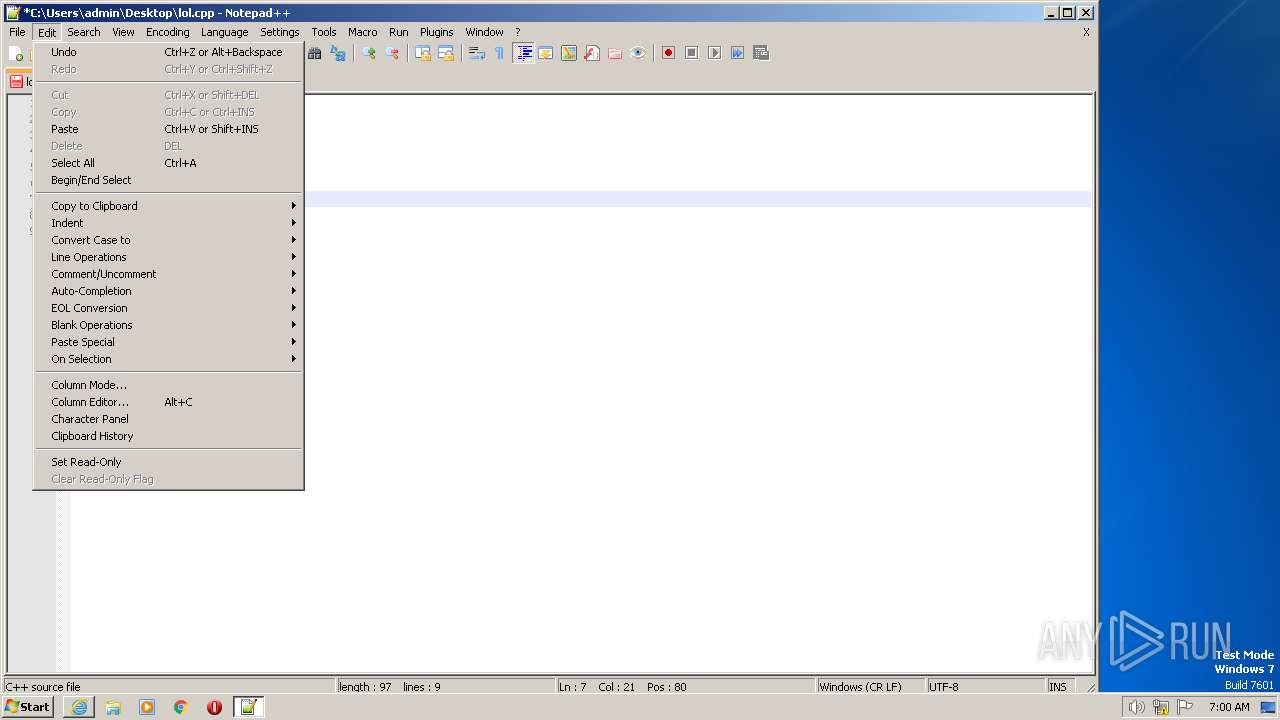Open the Macro menu
1280x720 pixels.
363,32
